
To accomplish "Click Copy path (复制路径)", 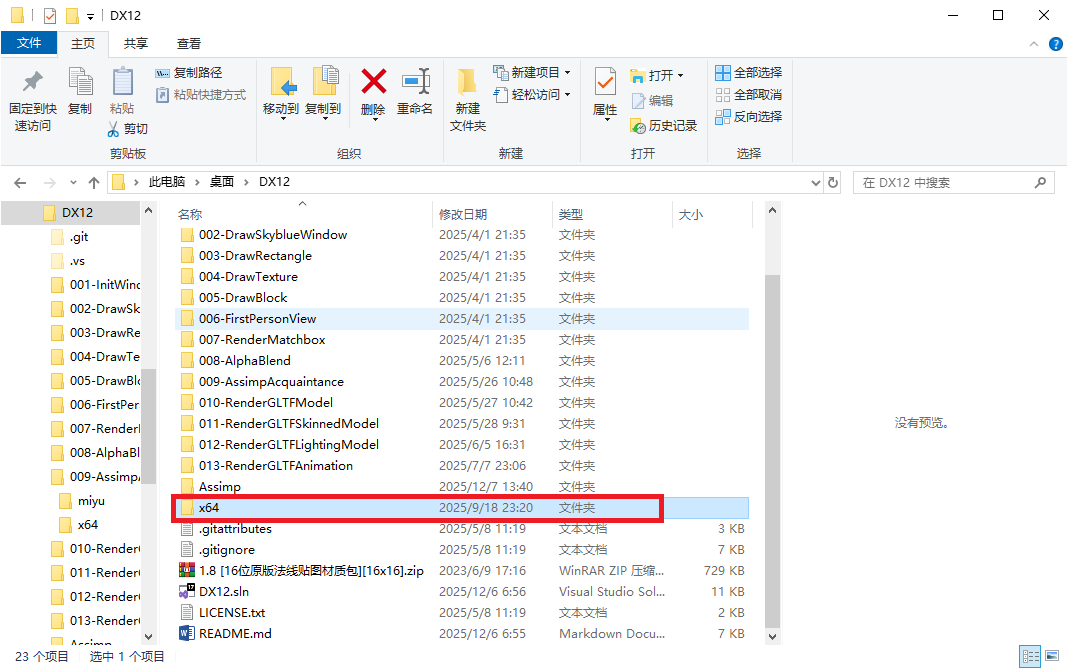I will [x=189, y=73].
